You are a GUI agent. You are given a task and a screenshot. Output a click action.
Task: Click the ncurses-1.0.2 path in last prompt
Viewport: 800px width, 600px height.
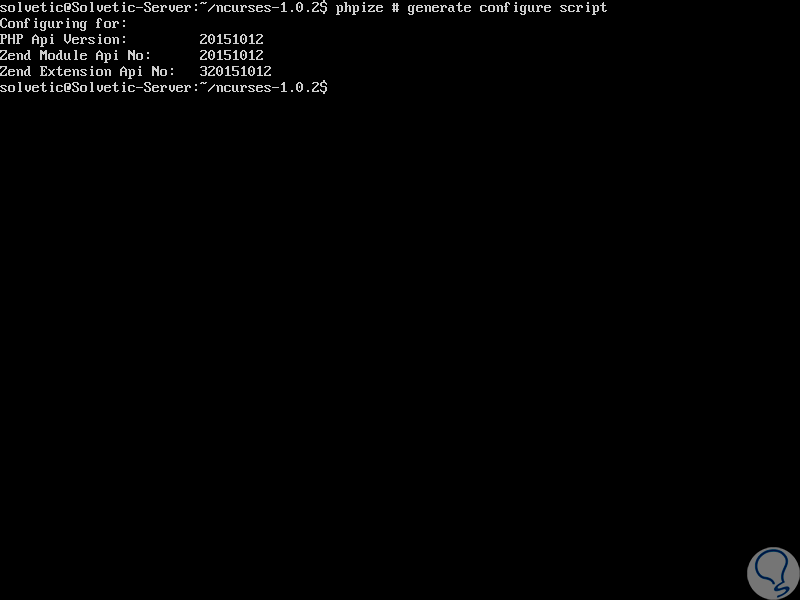267,87
